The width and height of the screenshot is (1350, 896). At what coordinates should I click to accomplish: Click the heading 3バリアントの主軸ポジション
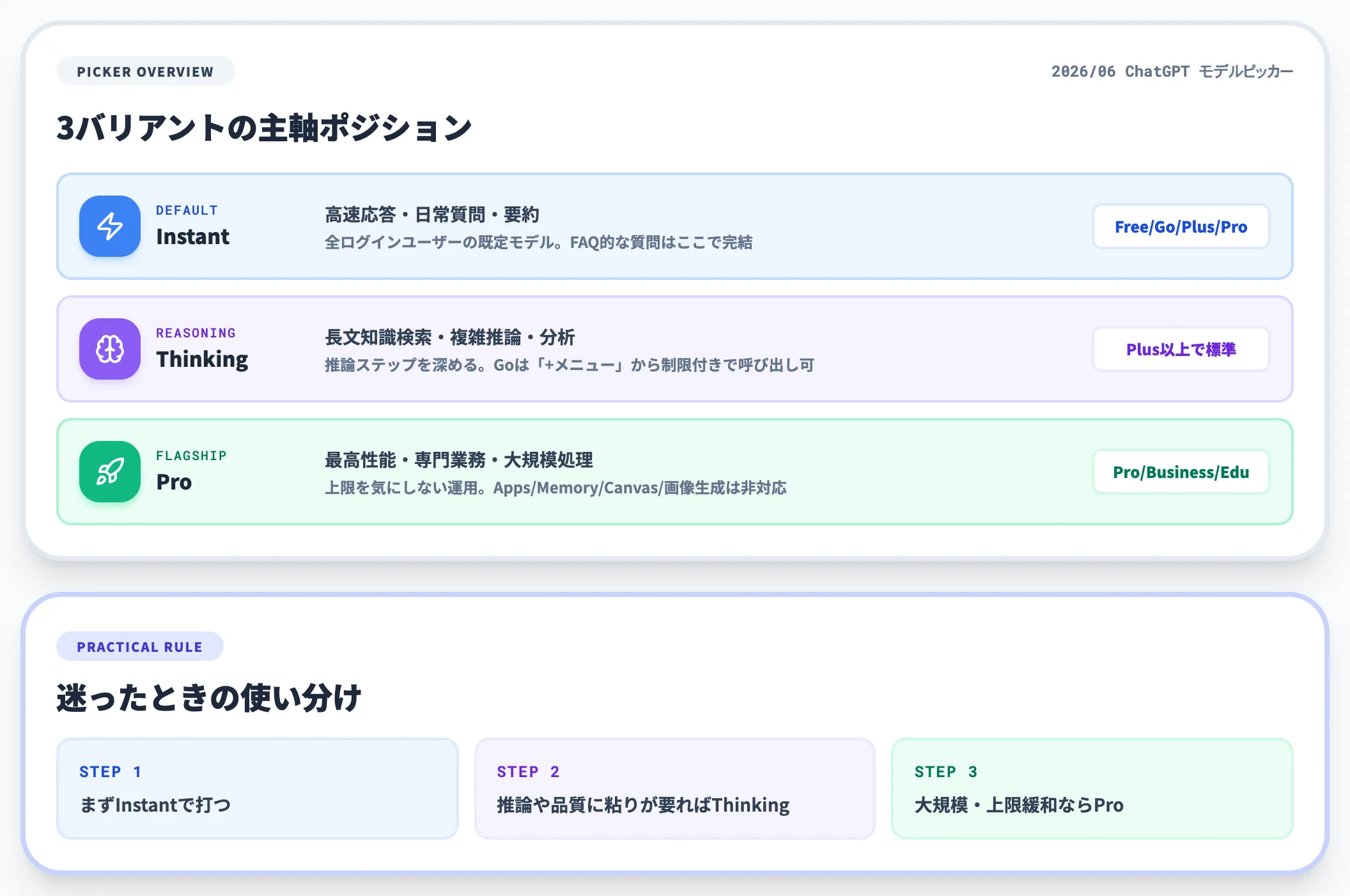click(x=264, y=127)
